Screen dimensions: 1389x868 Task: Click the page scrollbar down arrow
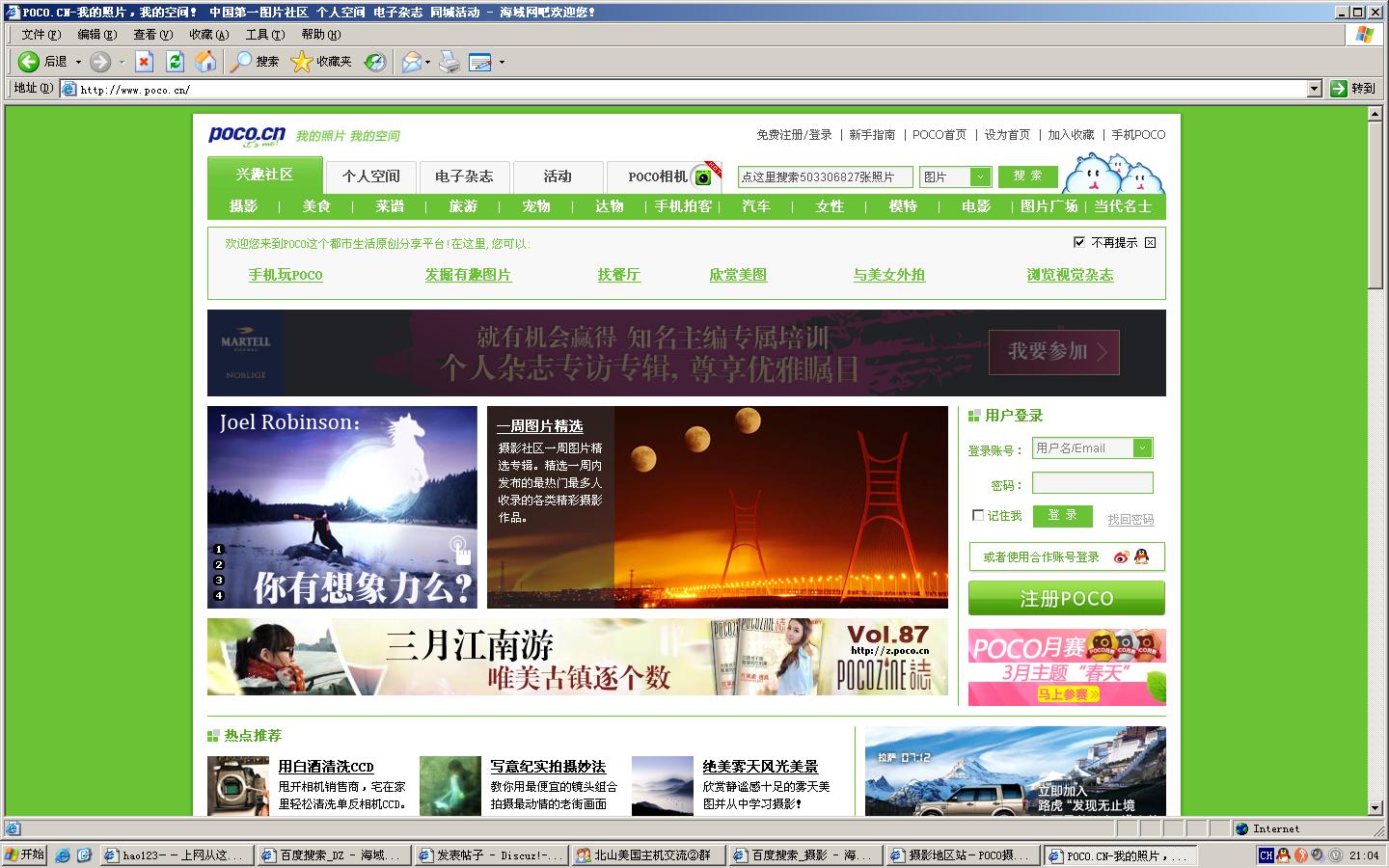1375,807
